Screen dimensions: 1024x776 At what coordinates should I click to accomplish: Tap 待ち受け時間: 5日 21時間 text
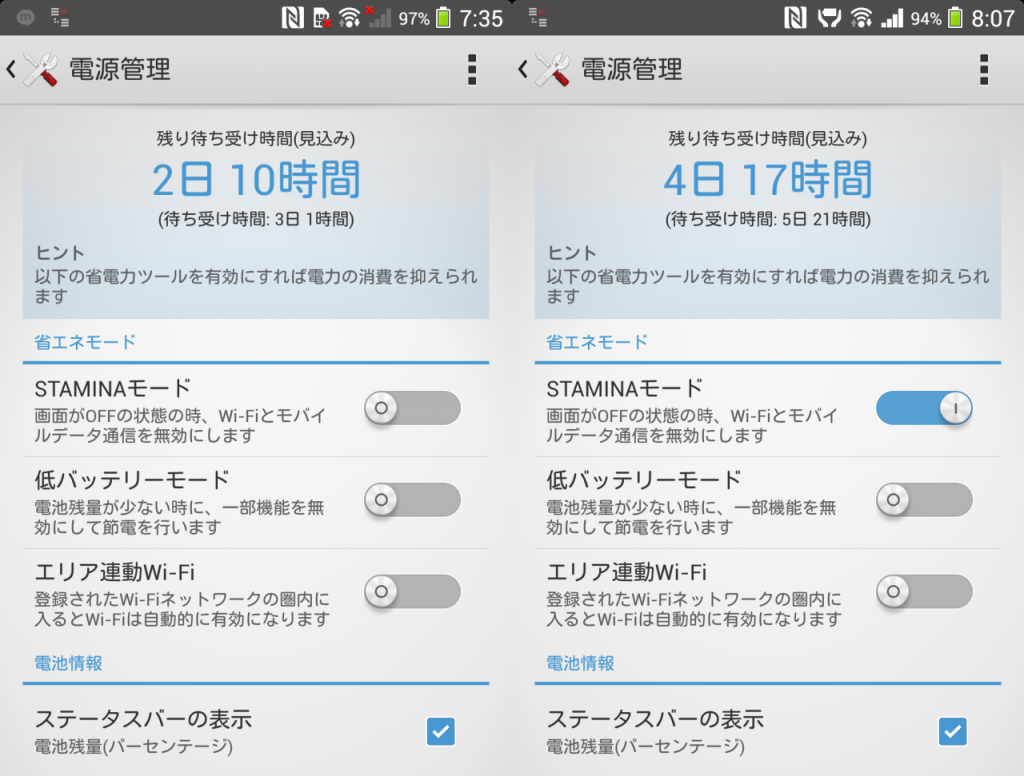pos(768,219)
